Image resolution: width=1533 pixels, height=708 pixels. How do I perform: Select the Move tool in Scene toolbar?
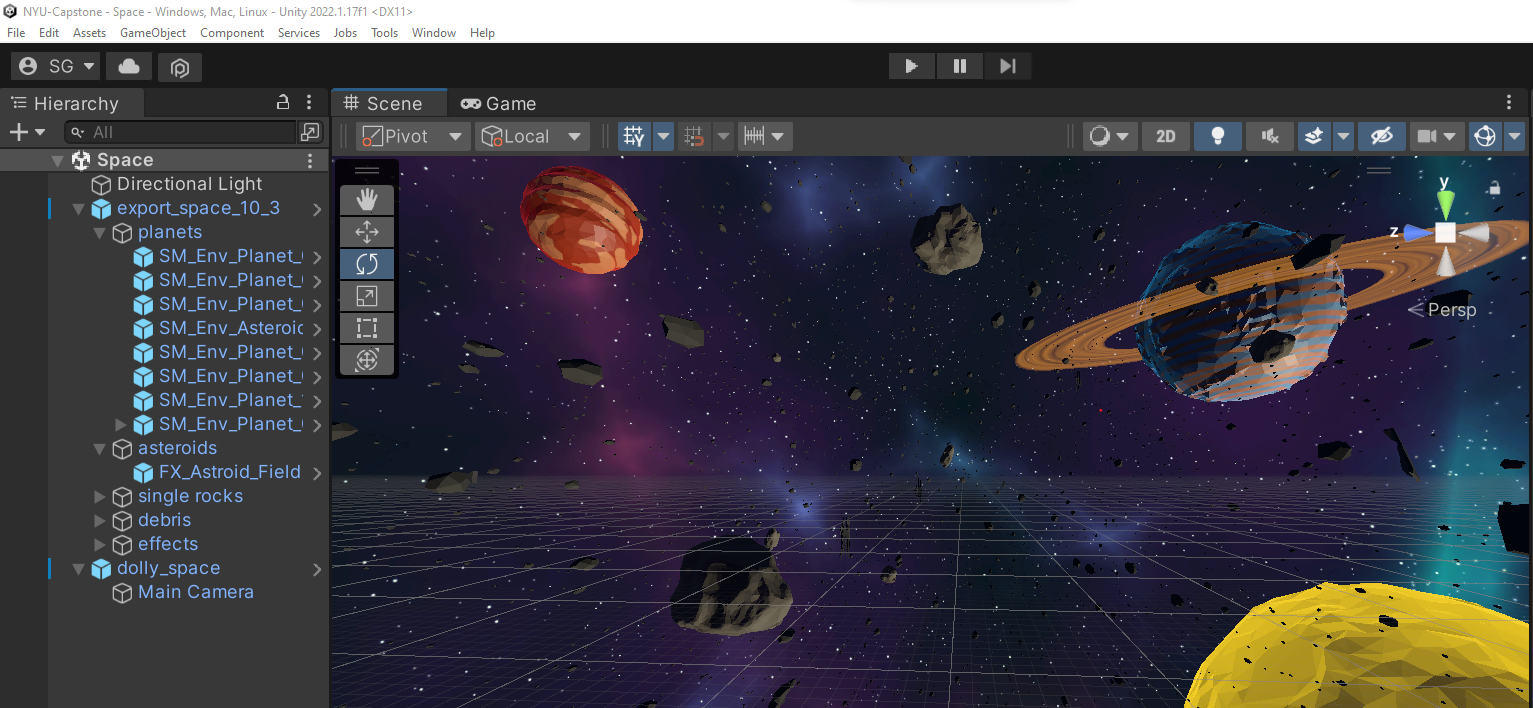[x=367, y=232]
